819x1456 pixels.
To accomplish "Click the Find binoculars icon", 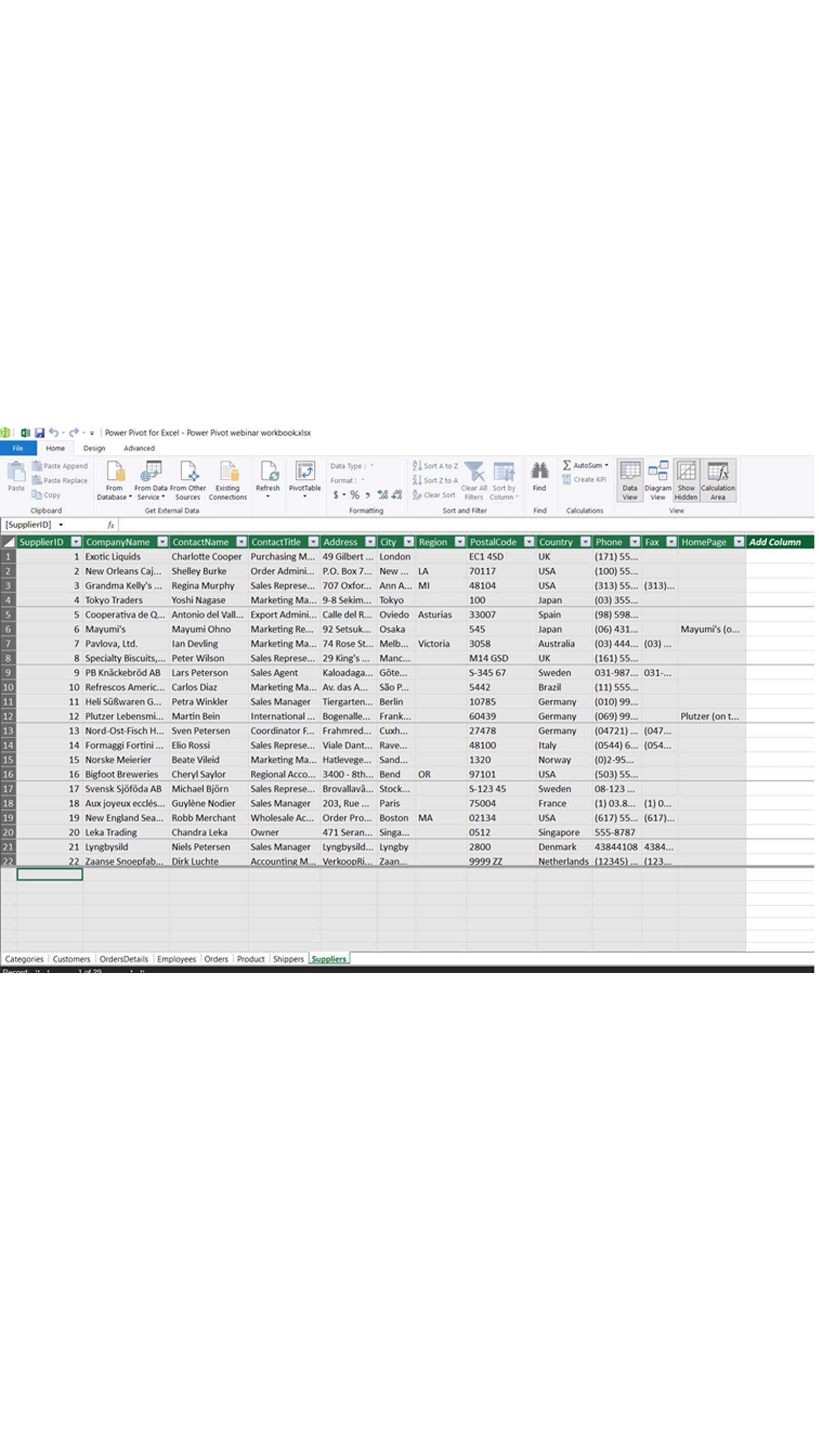I will [x=541, y=470].
